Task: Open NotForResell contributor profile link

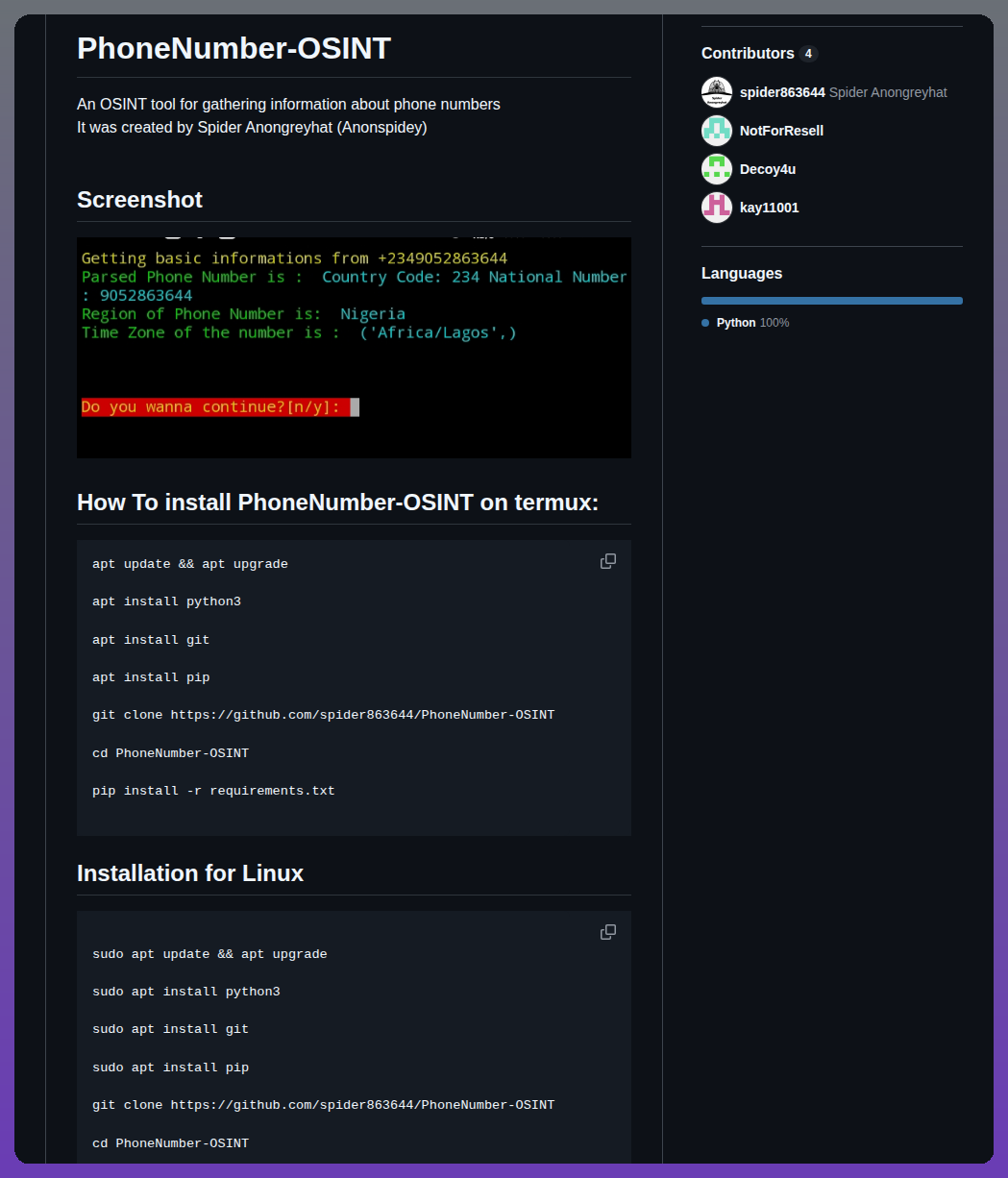Action: [781, 131]
